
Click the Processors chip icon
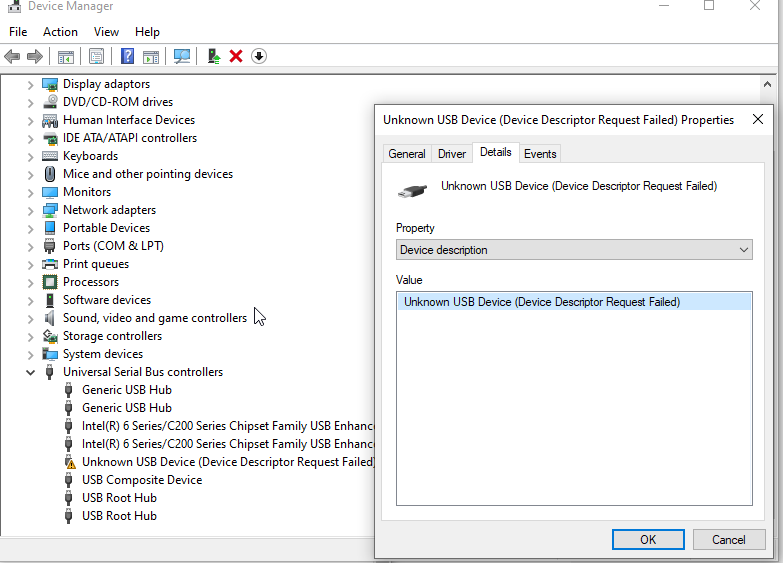point(50,282)
